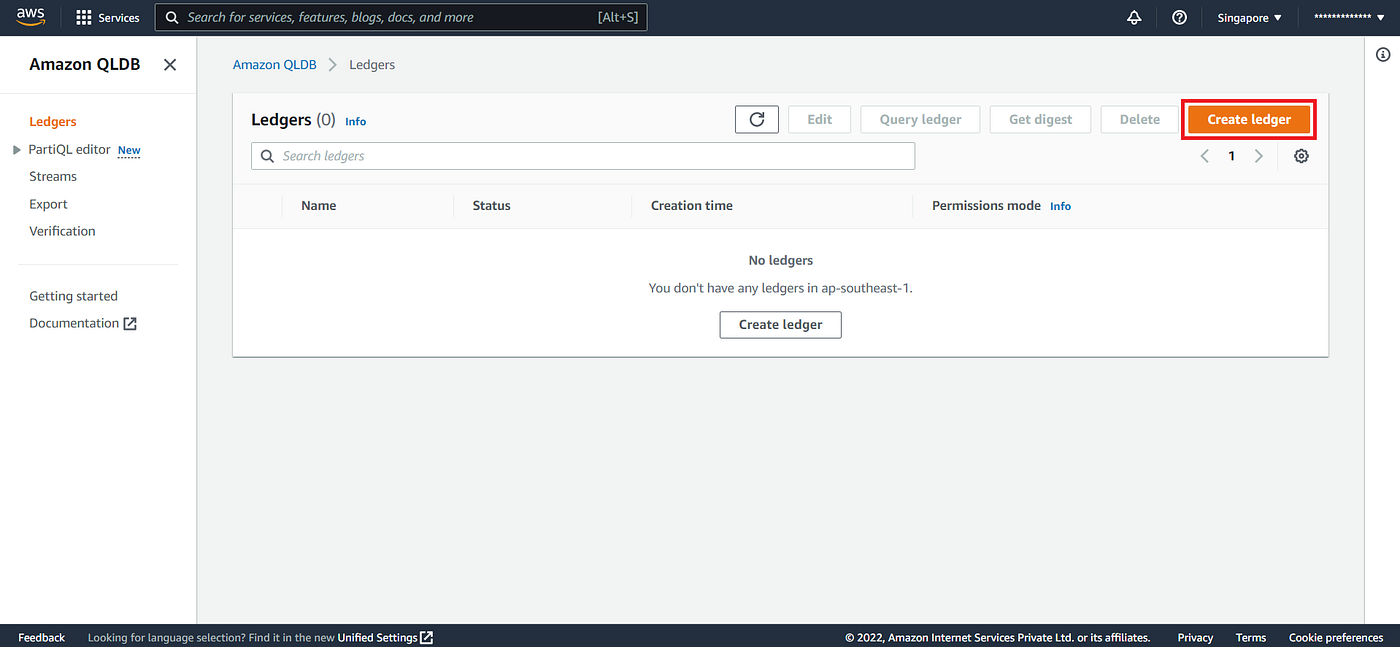Image resolution: width=1400 pixels, height=647 pixels.
Task: Click the AWS logo to go home
Action: (30, 16)
